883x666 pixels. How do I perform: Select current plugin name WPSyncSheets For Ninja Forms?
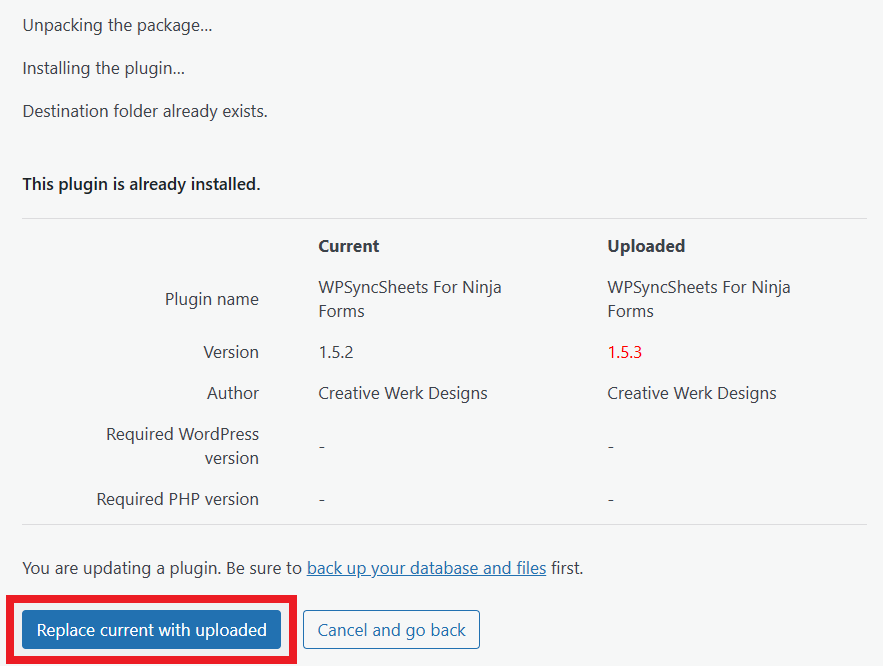click(x=409, y=299)
